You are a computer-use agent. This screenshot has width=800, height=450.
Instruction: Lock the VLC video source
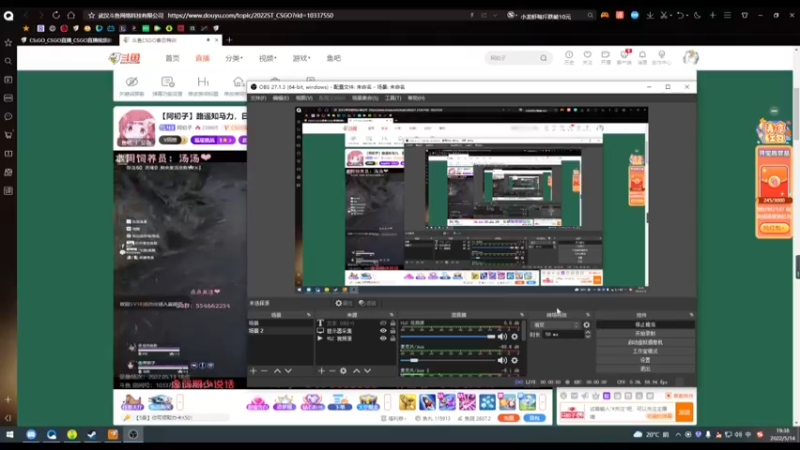[393, 338]
